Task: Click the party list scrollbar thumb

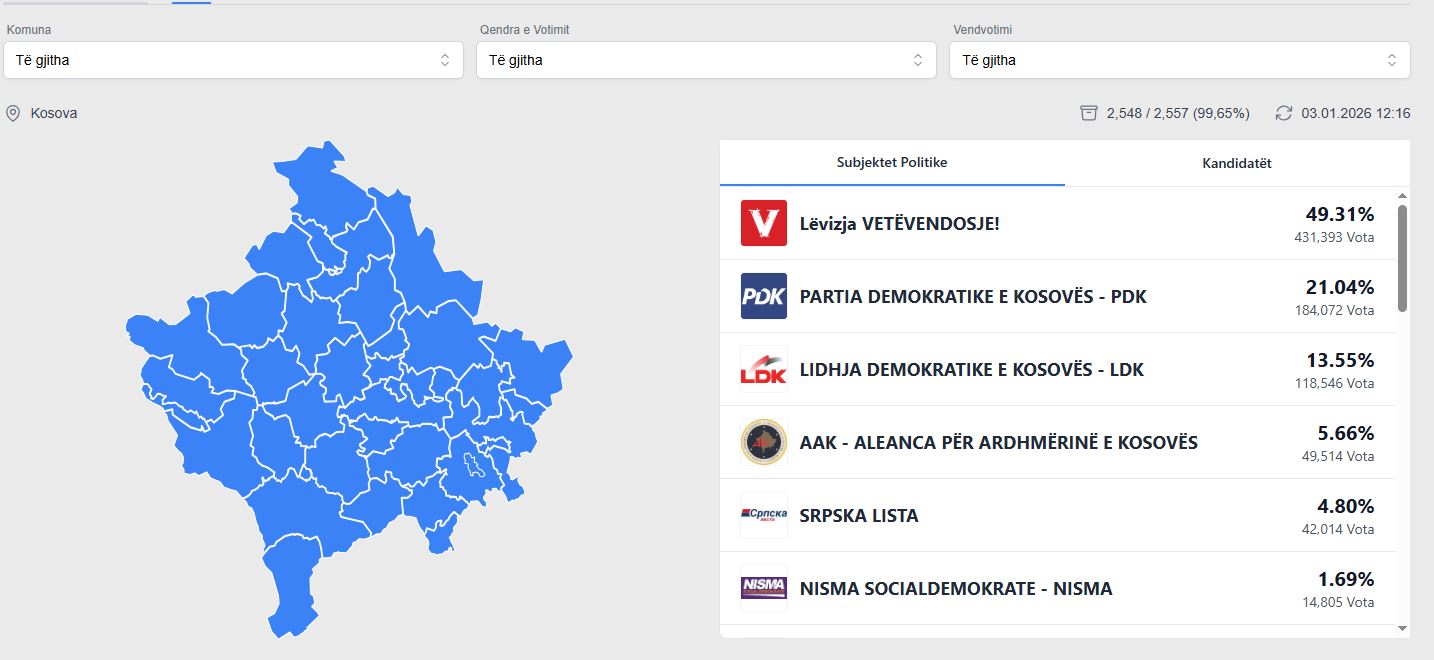Action: 1402,257
